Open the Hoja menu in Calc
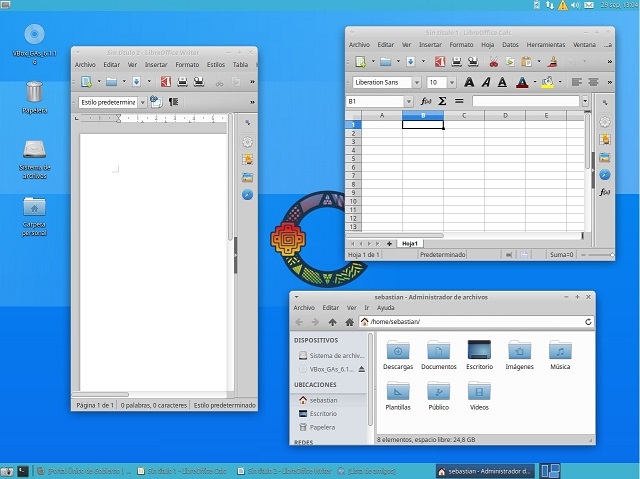This screenshot has height=479, width=640. (x=487, y=45)
